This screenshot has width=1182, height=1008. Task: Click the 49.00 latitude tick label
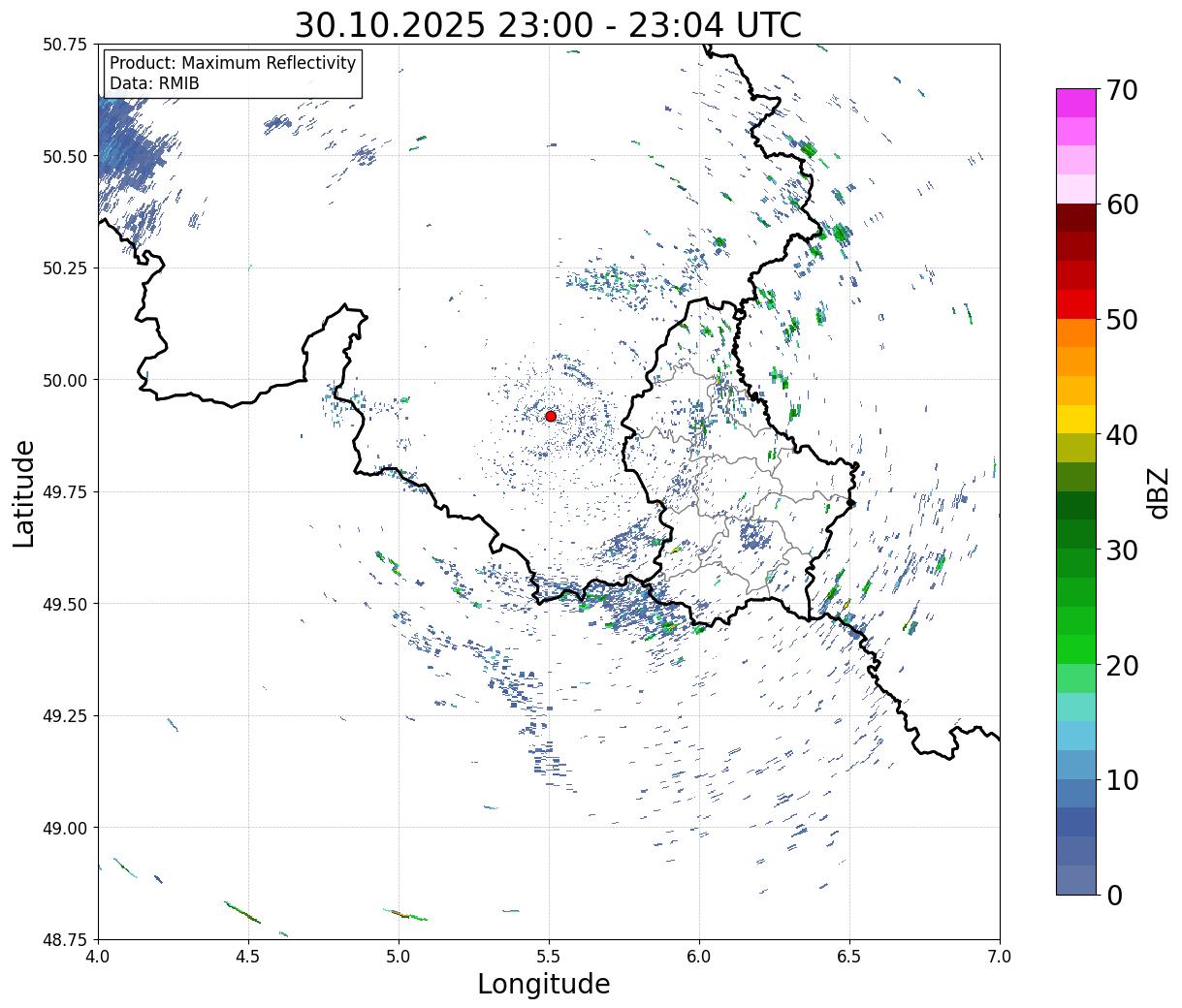click(x=65, y=828)
